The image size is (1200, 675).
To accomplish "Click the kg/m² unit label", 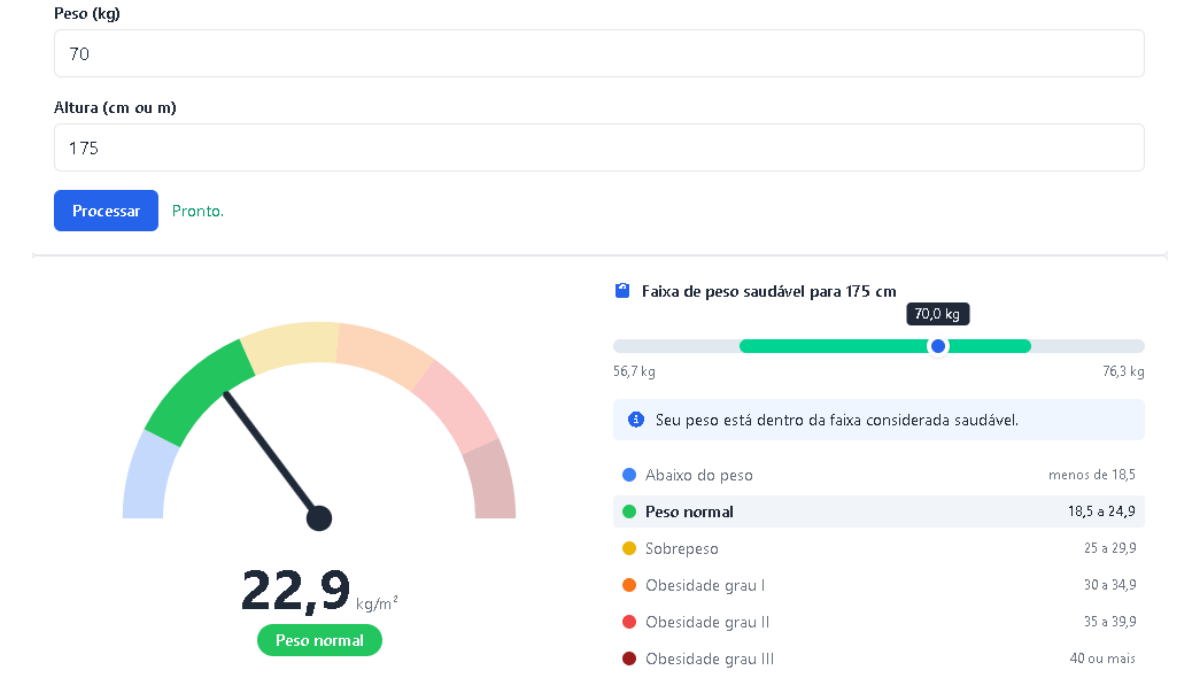I will click(x=377, y=603).
